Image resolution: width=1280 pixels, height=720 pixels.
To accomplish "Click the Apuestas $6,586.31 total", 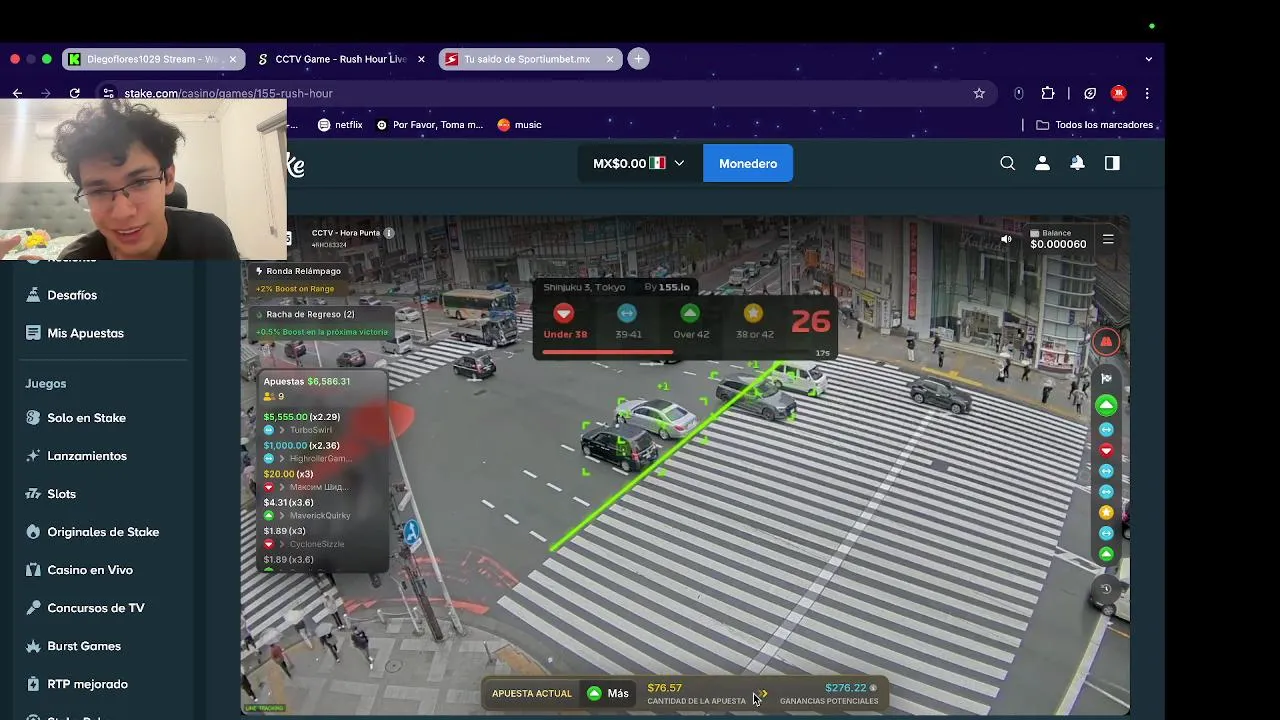I will coord(307,381).
